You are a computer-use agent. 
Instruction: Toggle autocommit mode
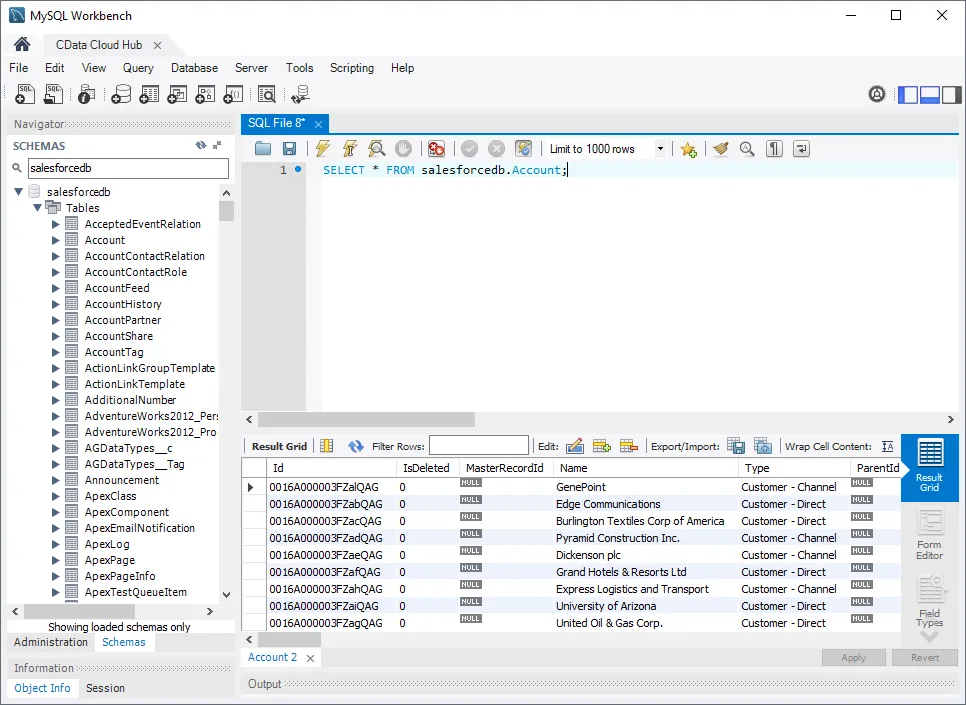point(524,148)
